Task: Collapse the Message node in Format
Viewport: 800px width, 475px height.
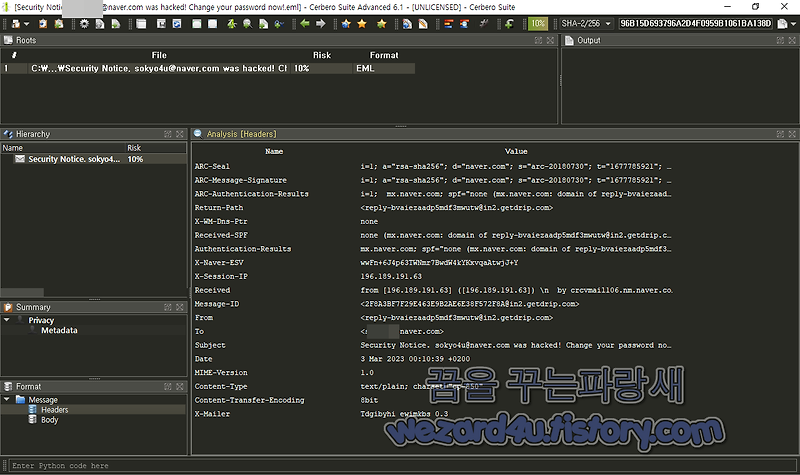Action: [7, 399]
